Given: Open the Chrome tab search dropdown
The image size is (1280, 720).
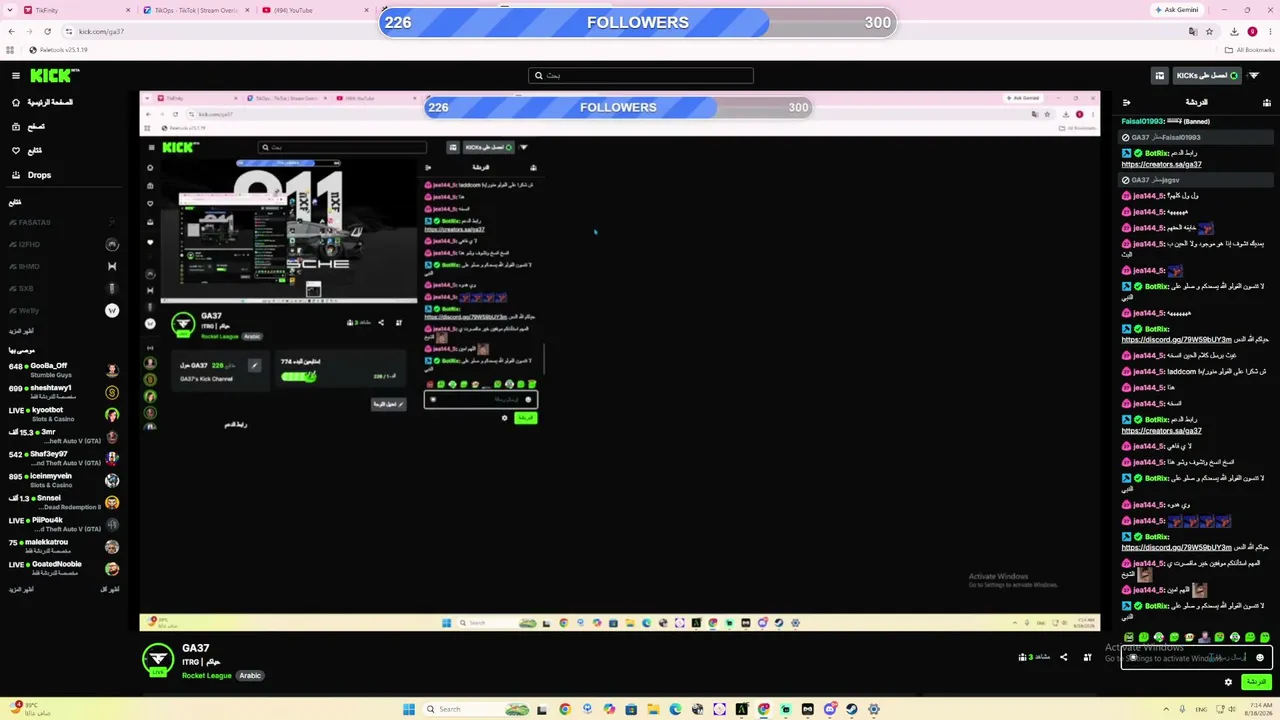Looking at the screenshot, I should click(x=9, y=10).
